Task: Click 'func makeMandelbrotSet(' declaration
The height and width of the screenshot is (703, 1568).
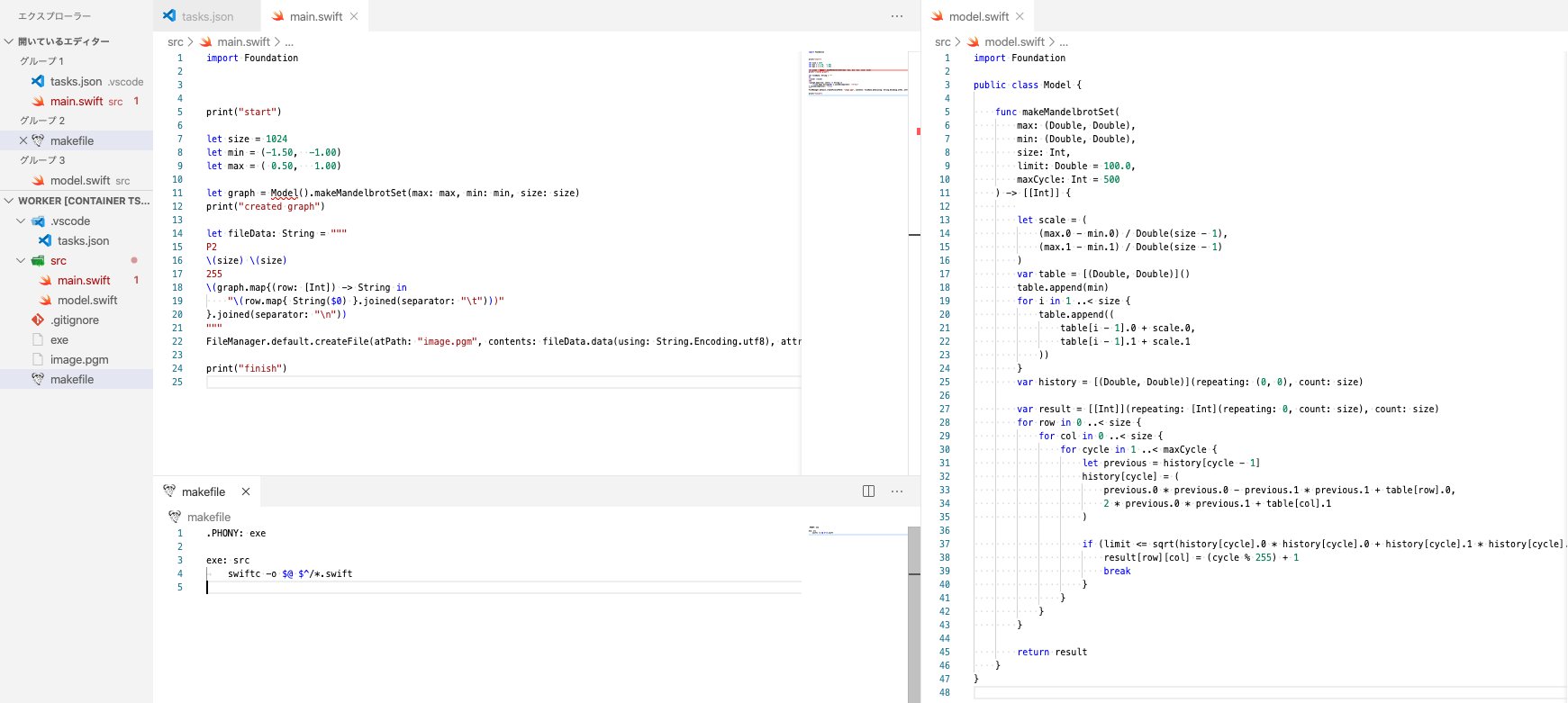Action: coord(1057,112)
